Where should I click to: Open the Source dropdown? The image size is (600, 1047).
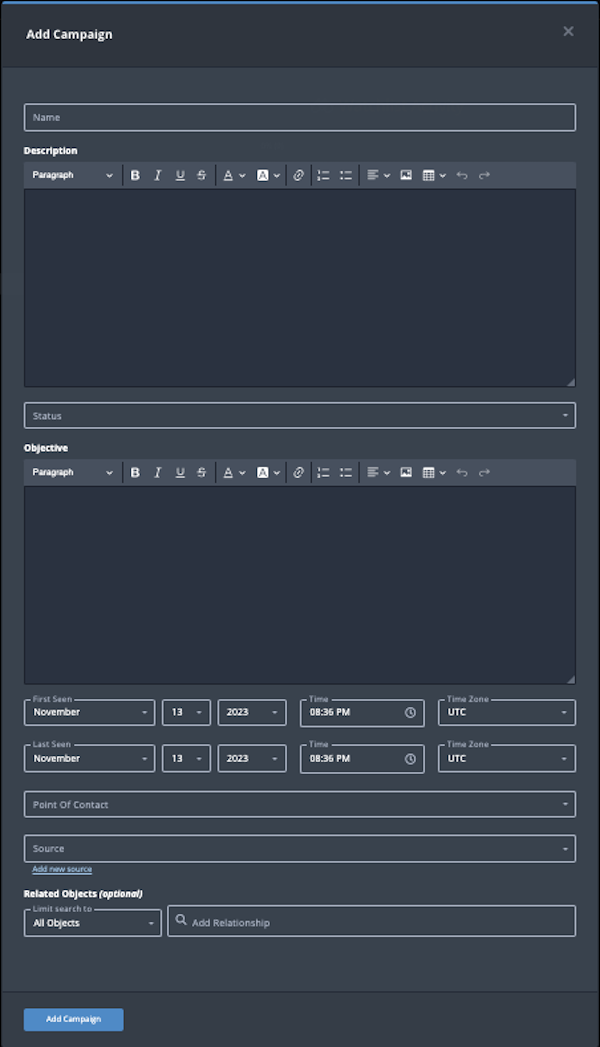(300, 849)
